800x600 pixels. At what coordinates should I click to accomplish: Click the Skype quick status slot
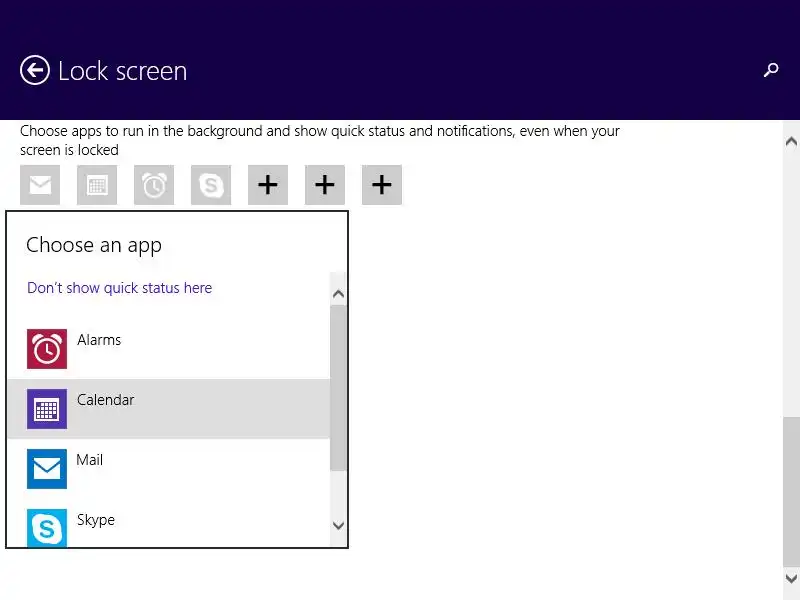(211, 185)
